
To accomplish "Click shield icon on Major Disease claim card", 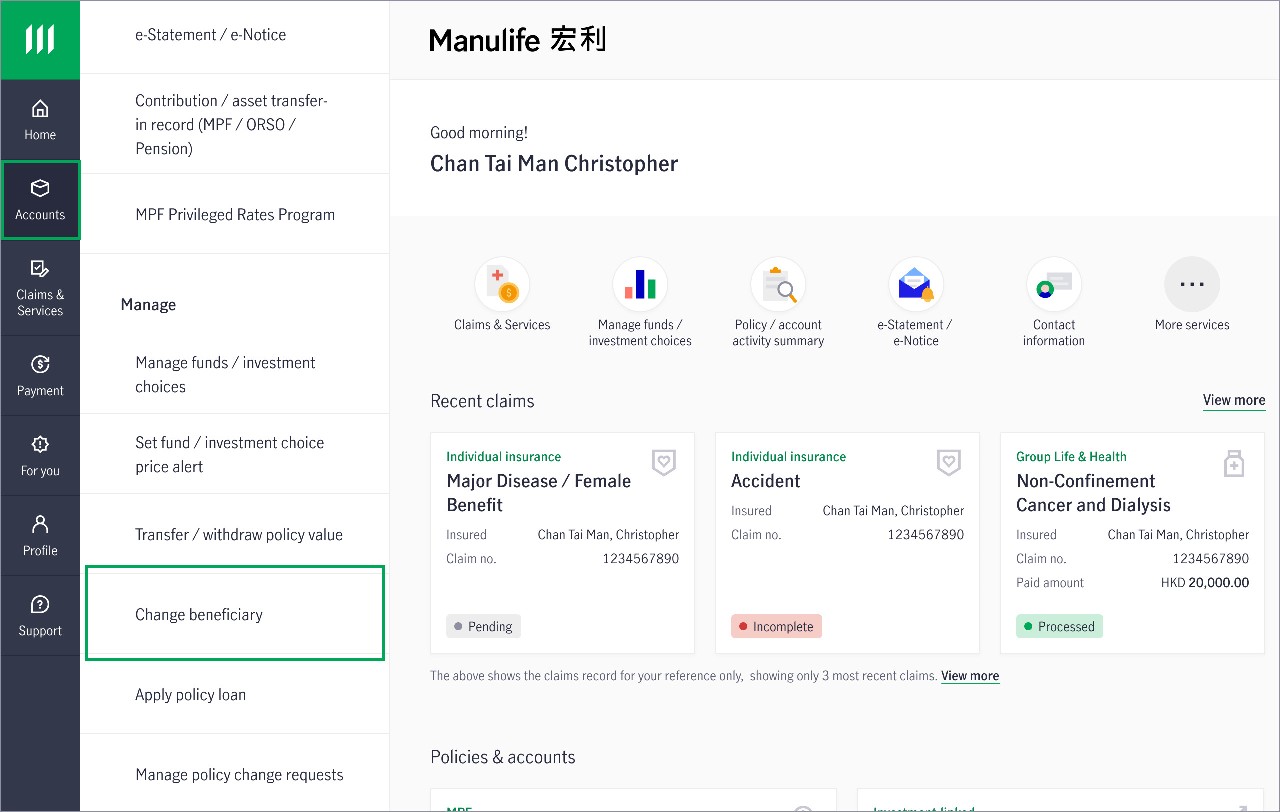I will (x=664, y=462).
